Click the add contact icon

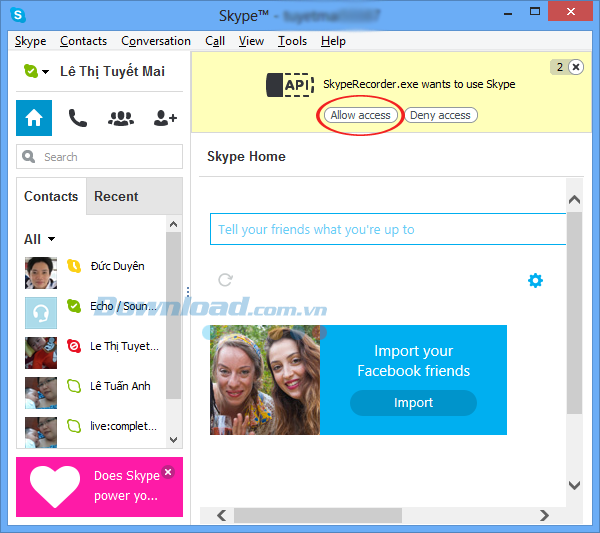pyautogui.click(x=165, y=118)
